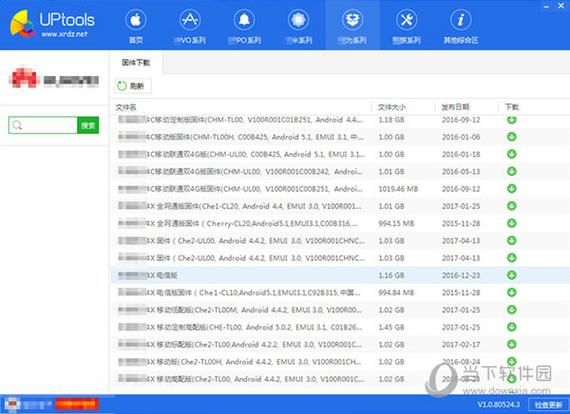Open the 米系列 flower icon
This screenshot has height=414, width=570.
click(298, 20)
